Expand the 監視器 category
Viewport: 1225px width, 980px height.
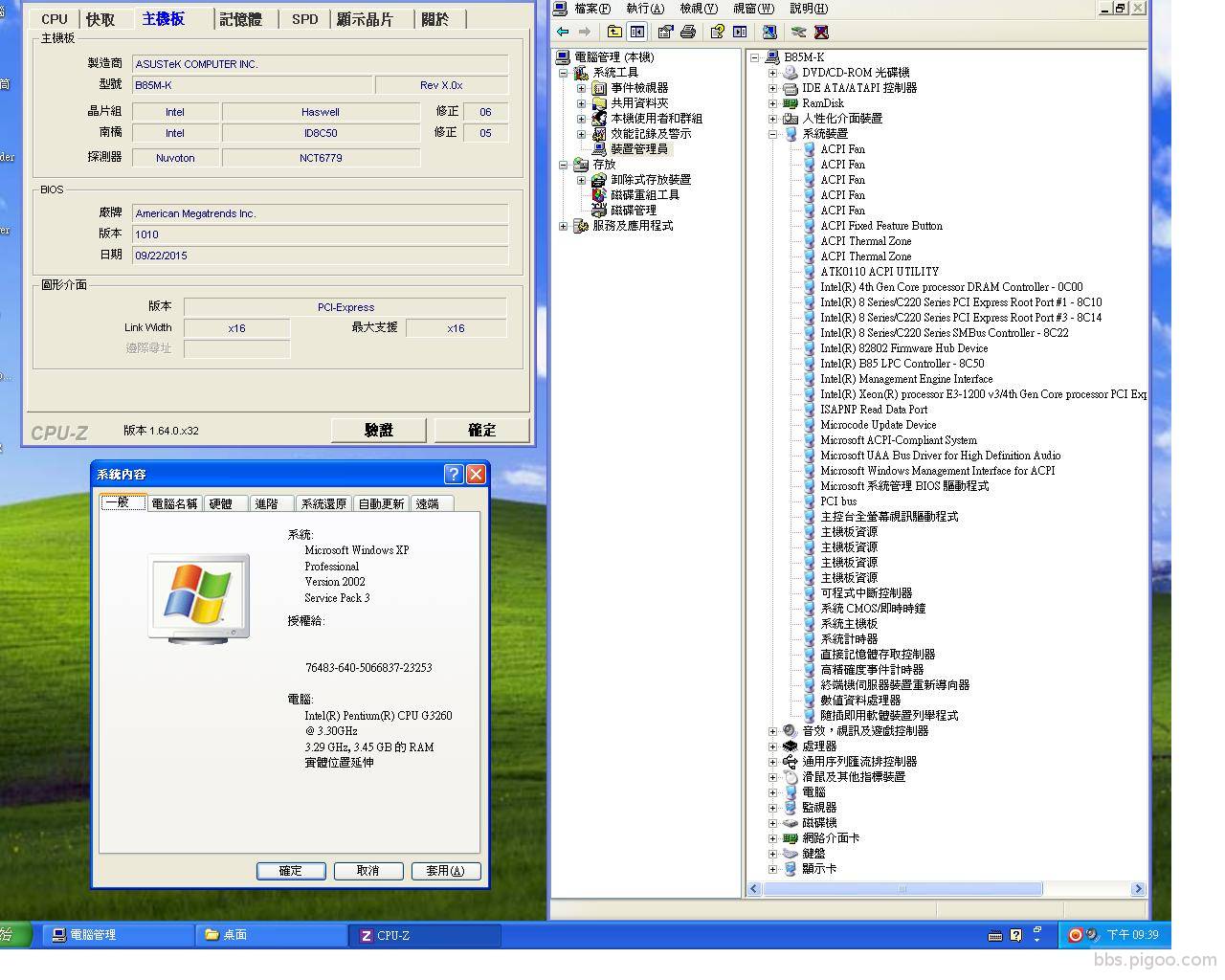click(x=772, y=808)
